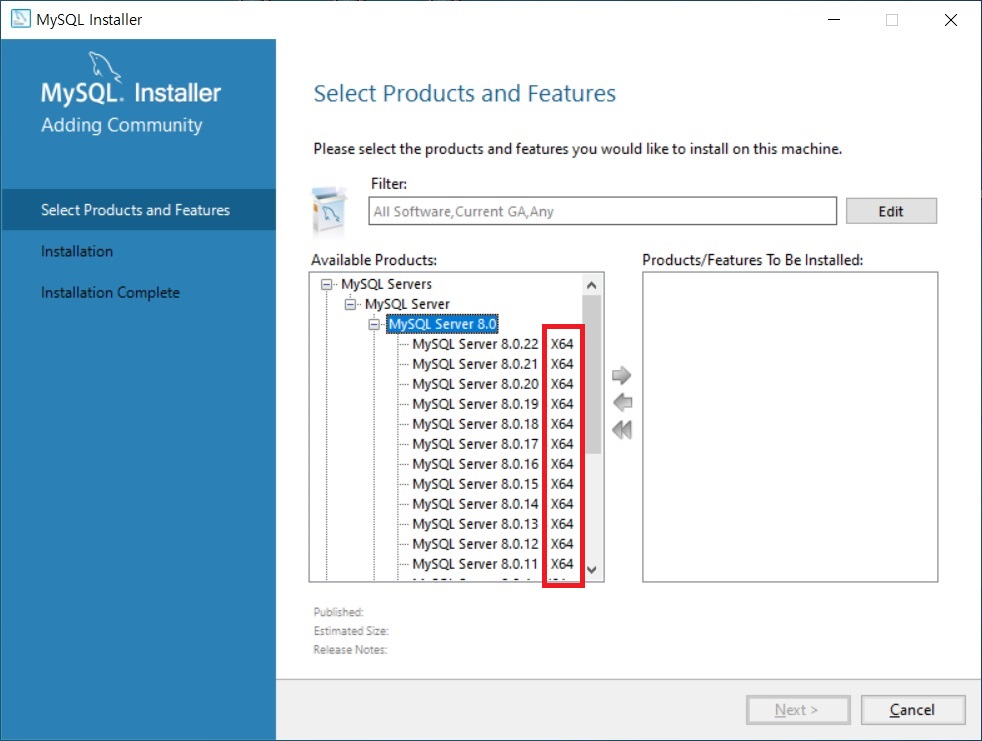Select MySQL Server 8.0.15 in the list
The height and width of the screenshot is (741, 982).
click(492, 484)
